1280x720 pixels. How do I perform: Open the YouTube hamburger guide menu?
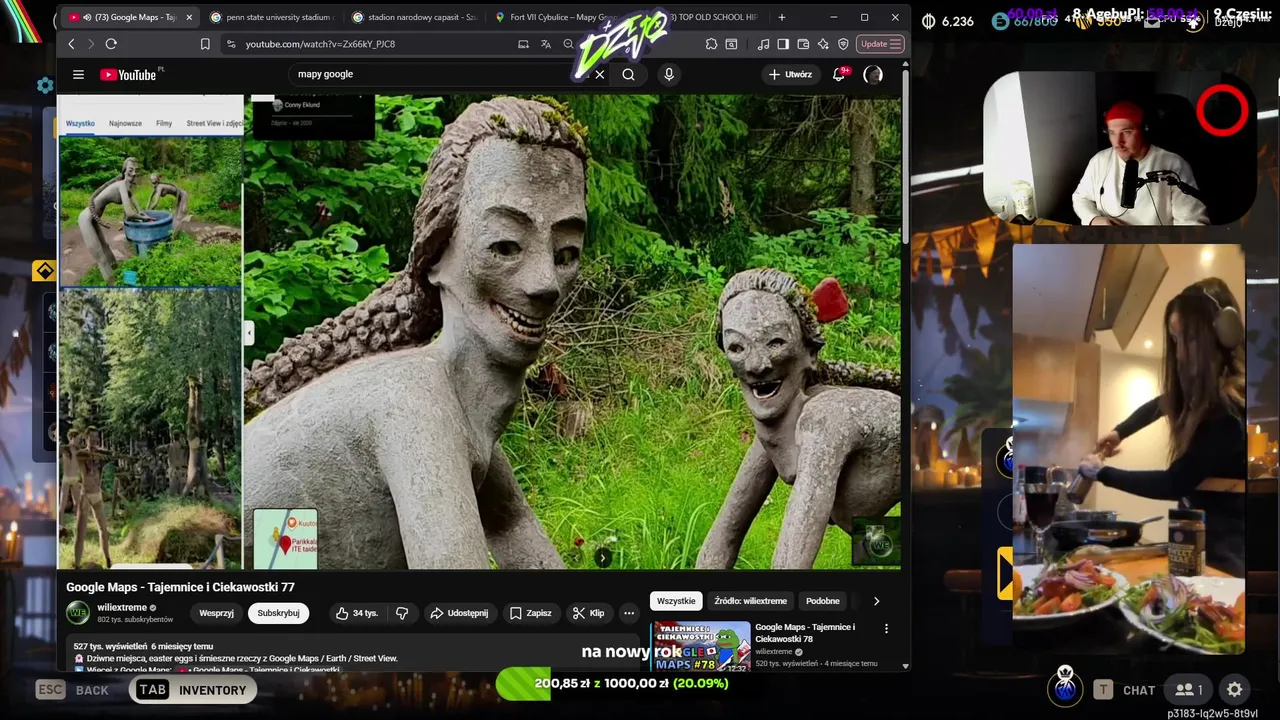pyautogui.click(x=78, y=74)
